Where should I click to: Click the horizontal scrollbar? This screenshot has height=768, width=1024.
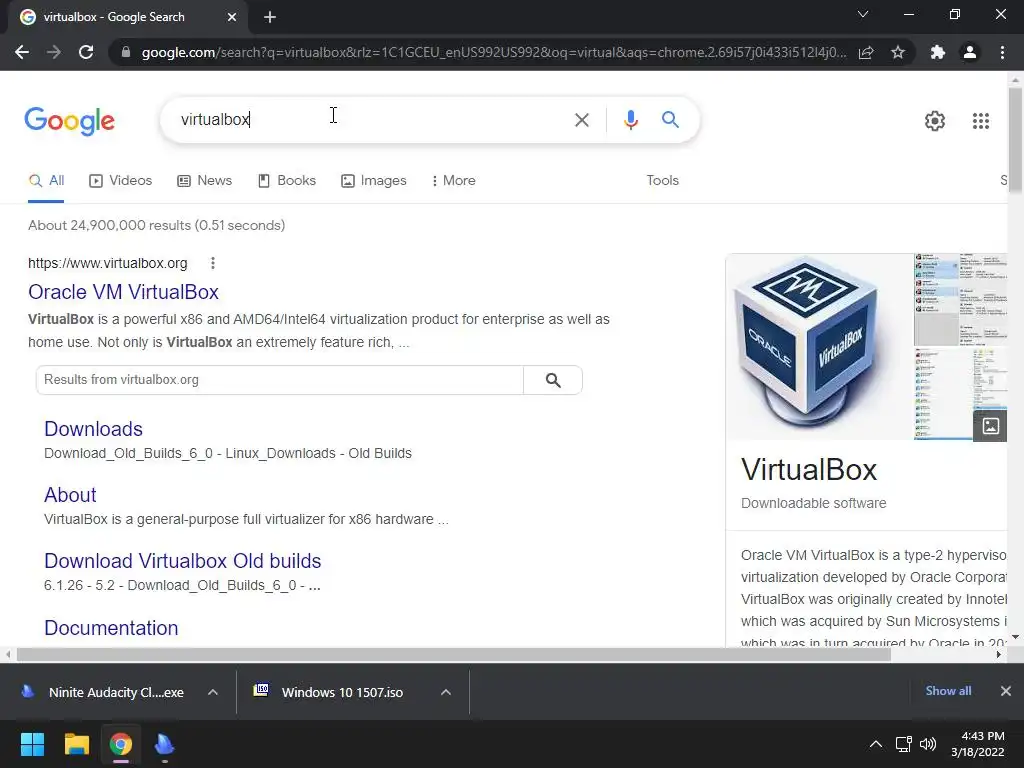[453, 654]
